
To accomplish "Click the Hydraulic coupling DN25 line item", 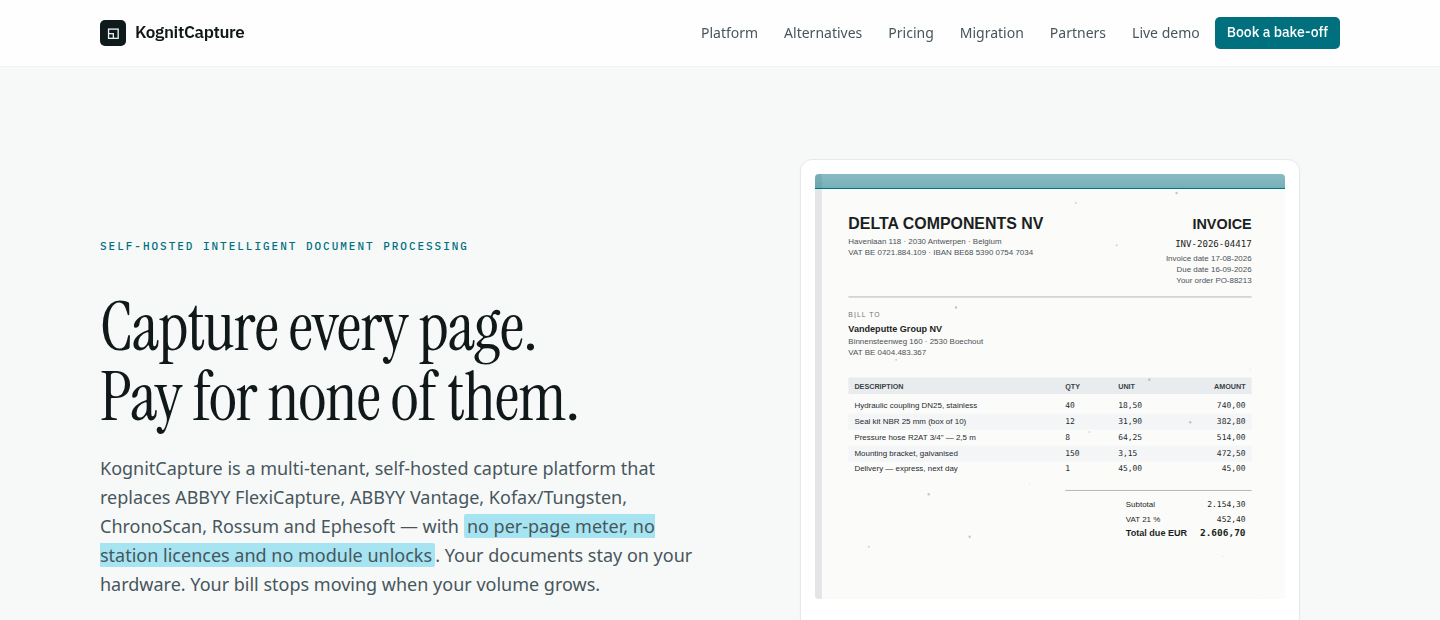I will [1050, 405].
